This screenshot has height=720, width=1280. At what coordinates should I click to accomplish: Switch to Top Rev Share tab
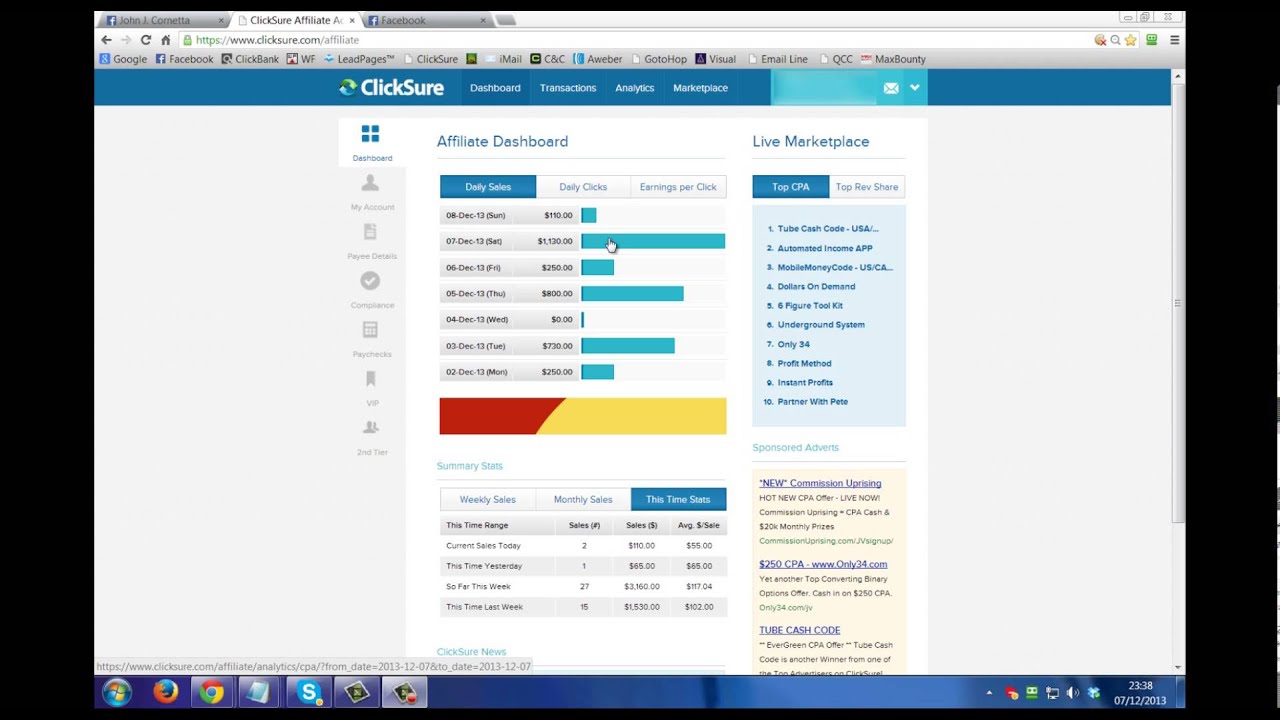click(x=867, y=187)
